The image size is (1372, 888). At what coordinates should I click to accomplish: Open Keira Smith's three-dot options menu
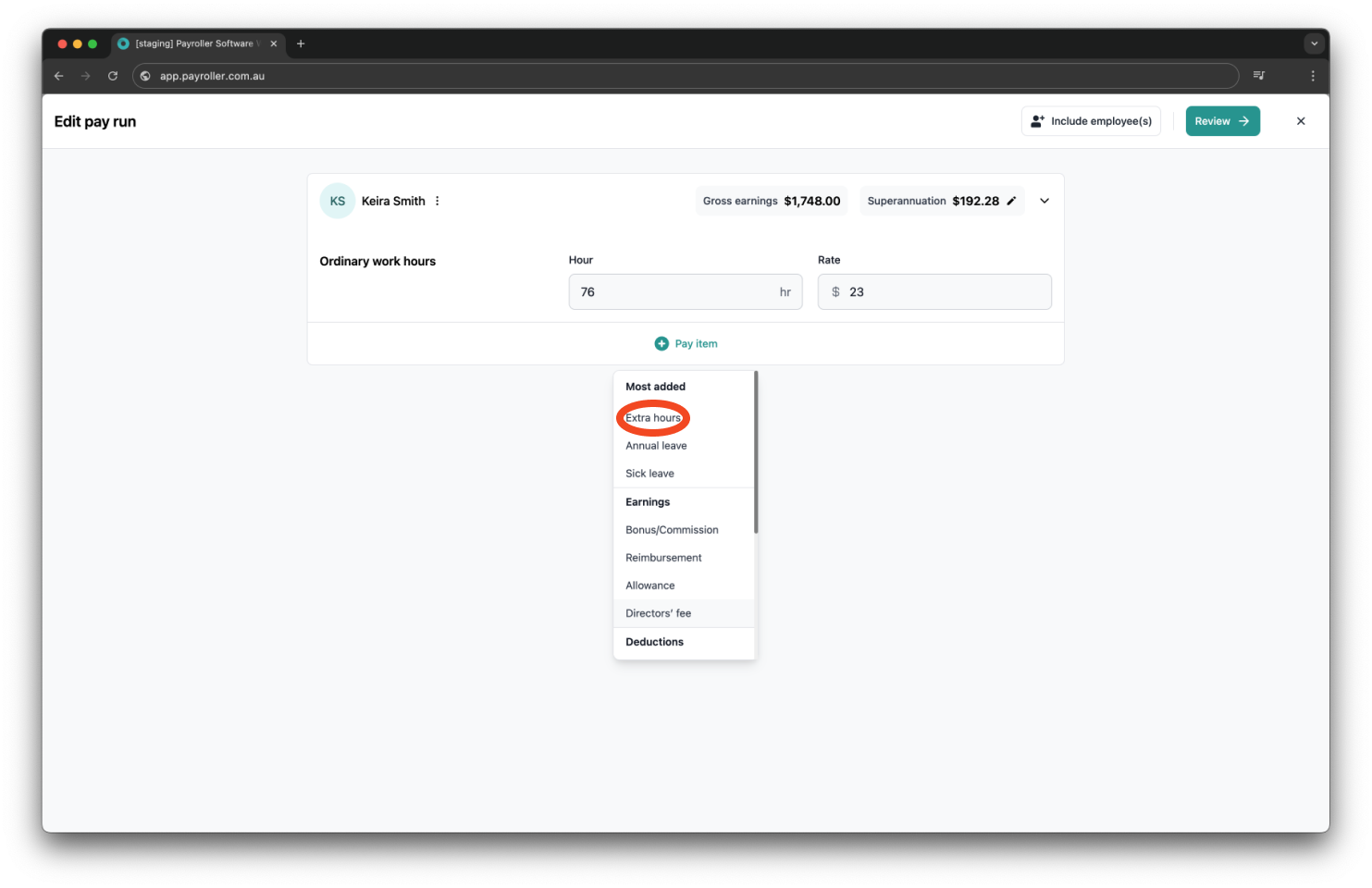click(x=438, y=201)
